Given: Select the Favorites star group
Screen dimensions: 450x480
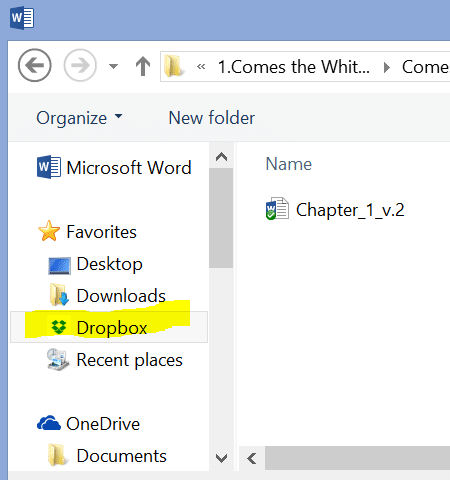Looking at the screenshot, I should (x=87, y=231).
